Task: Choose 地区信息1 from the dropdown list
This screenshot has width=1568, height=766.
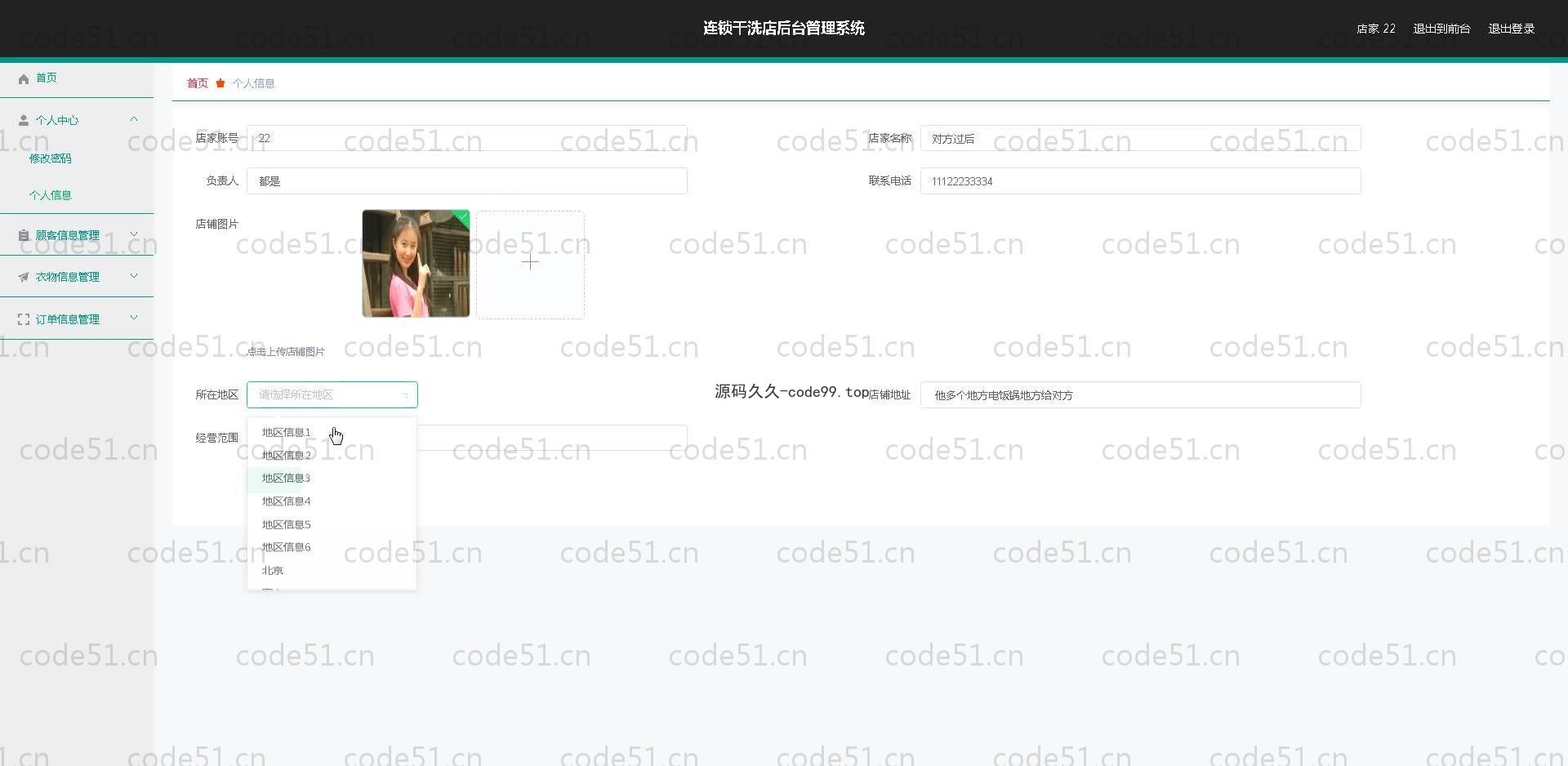Action: 332,433
